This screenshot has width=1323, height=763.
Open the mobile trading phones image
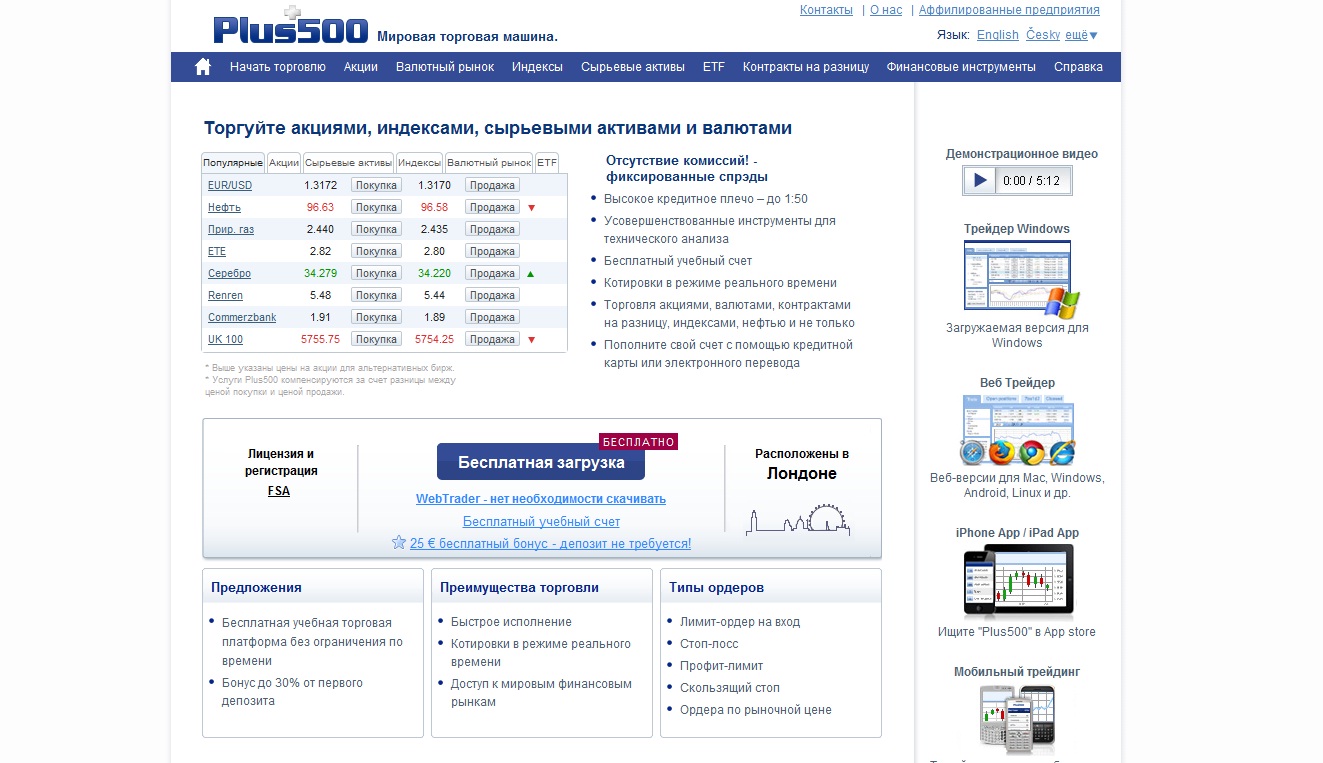tap(1016, 718)
